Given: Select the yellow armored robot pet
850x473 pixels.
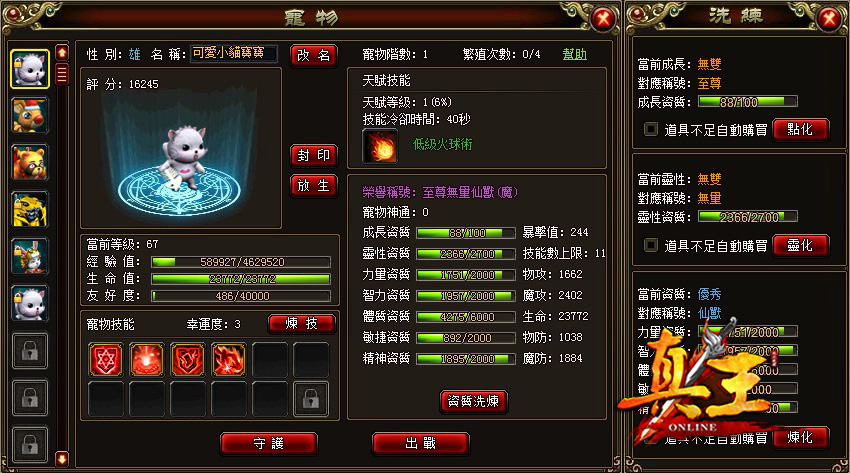Looking at the screenshot, I should 30,210.
